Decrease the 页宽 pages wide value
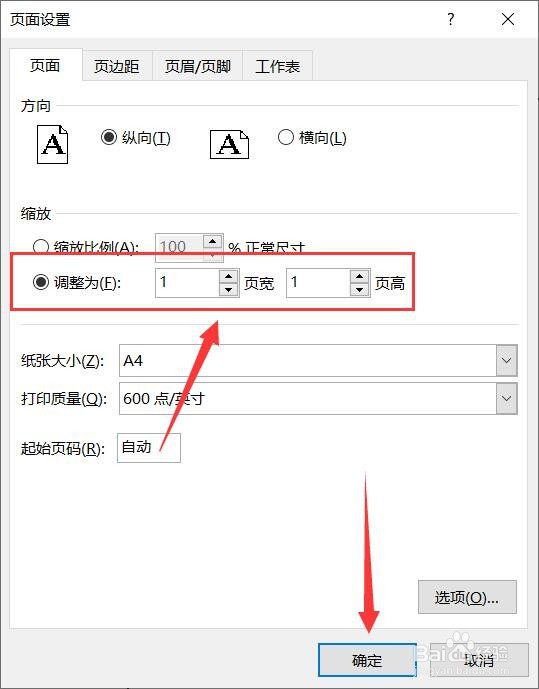This screenshot has height=689, width=539. (228, 290)
